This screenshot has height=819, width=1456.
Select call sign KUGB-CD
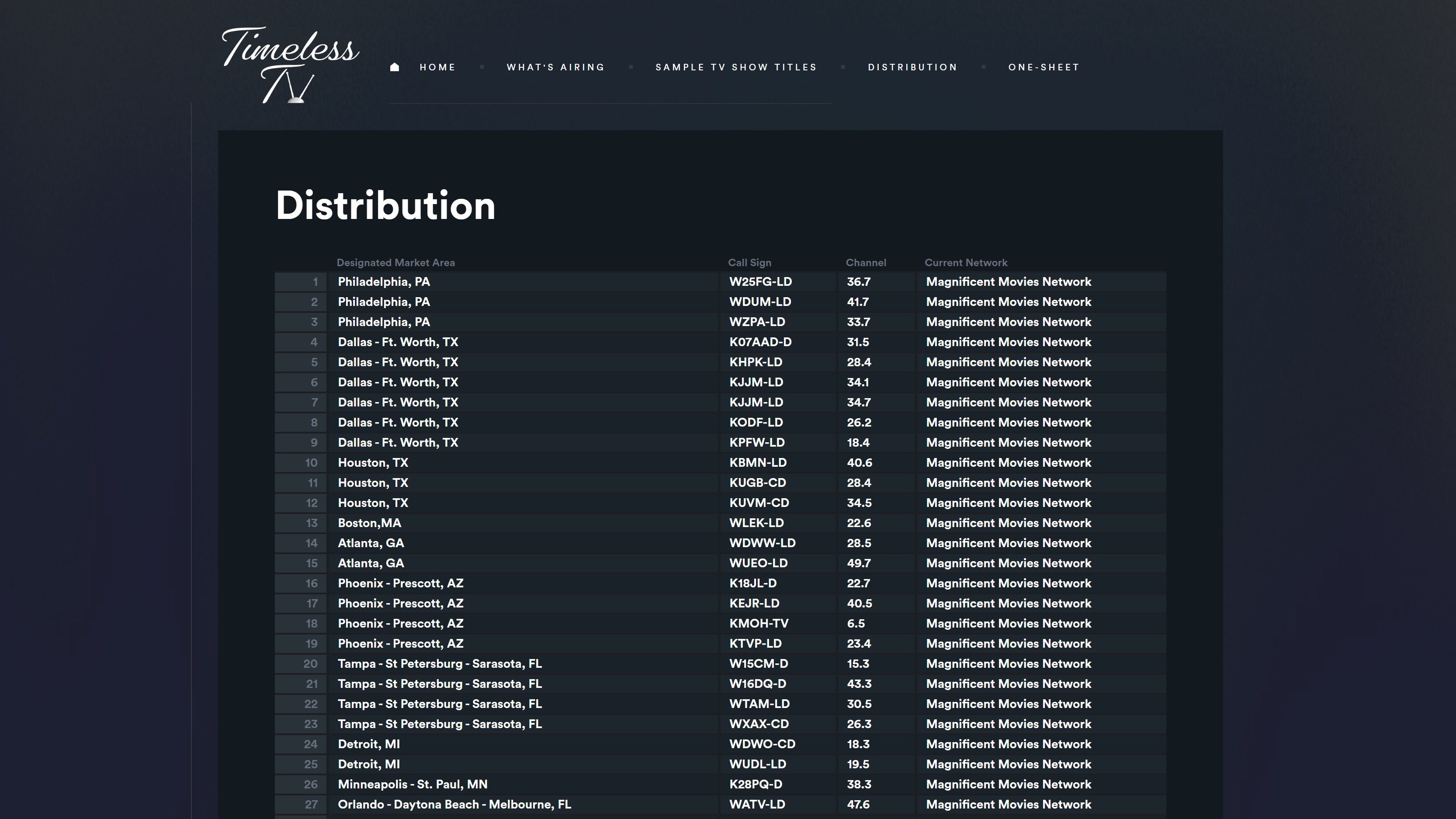point(757,482)
